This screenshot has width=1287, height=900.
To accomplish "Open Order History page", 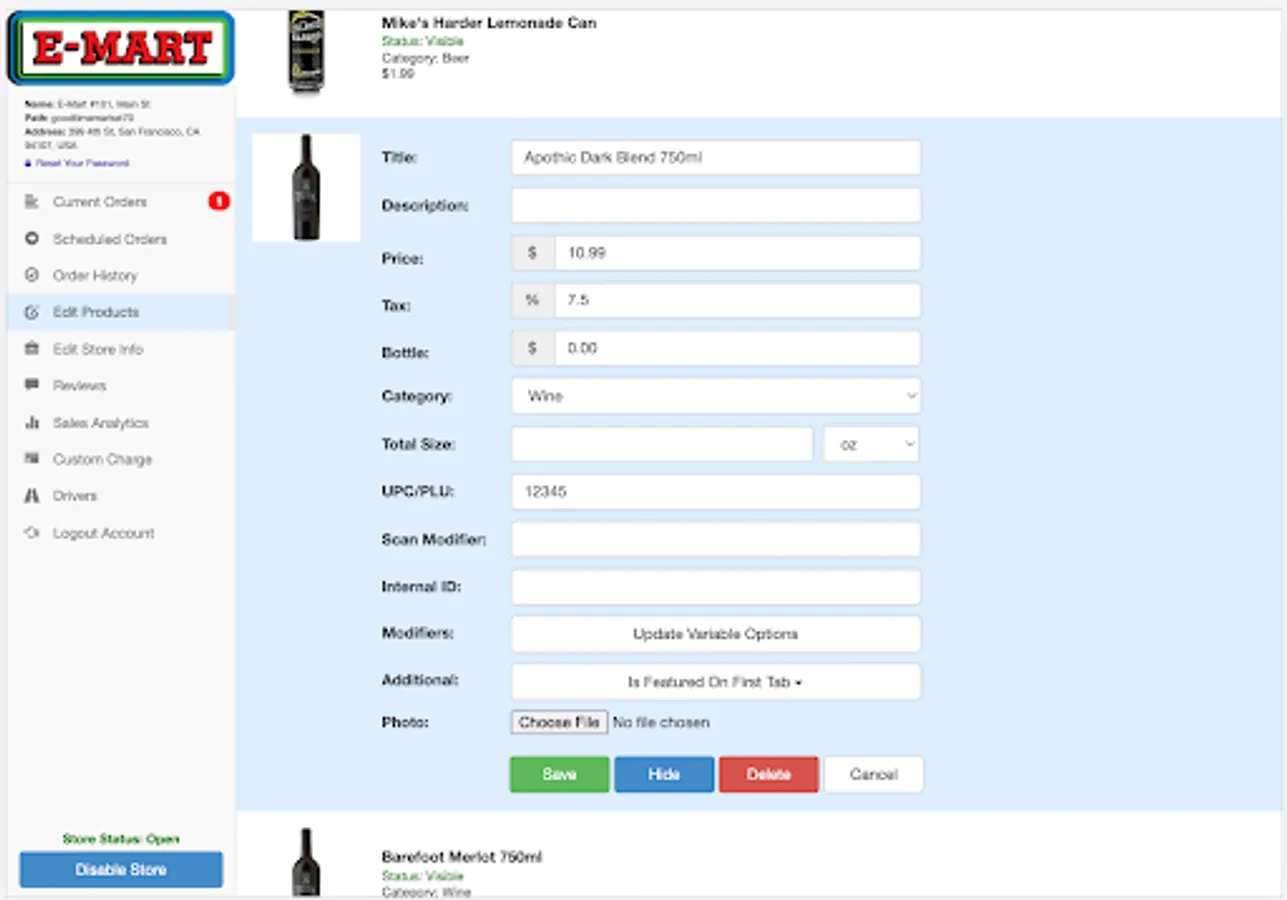I will (95, 275).
